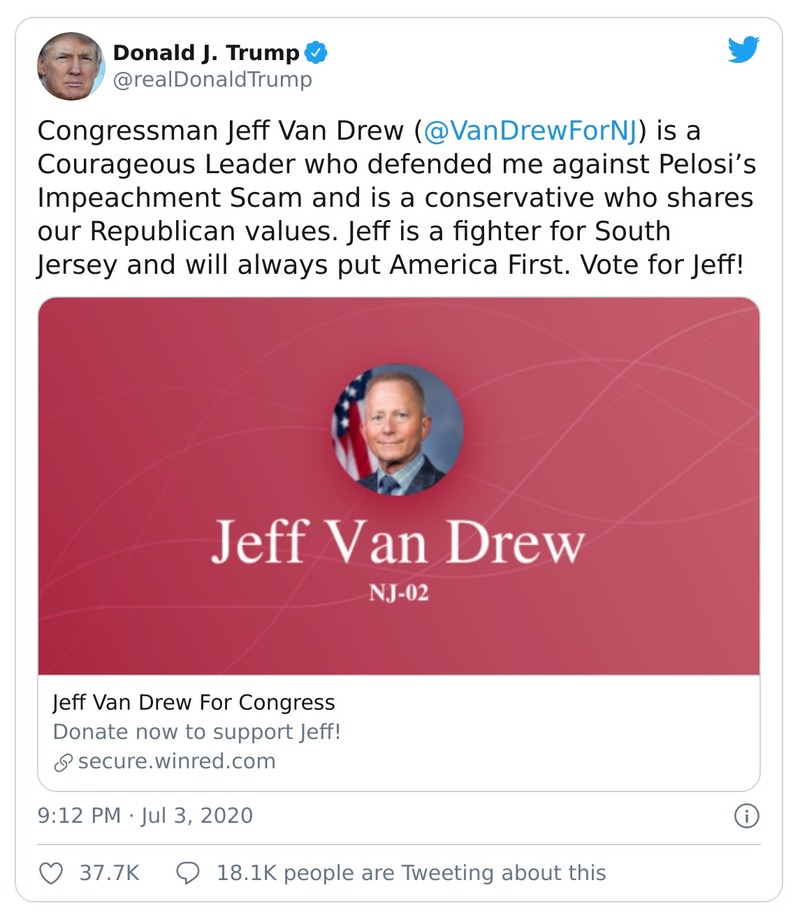Image resolution: width=800 pixels, height=922 pixels.
Task: Click the reply speech bubble icon
Action: [x=188, y=873]
